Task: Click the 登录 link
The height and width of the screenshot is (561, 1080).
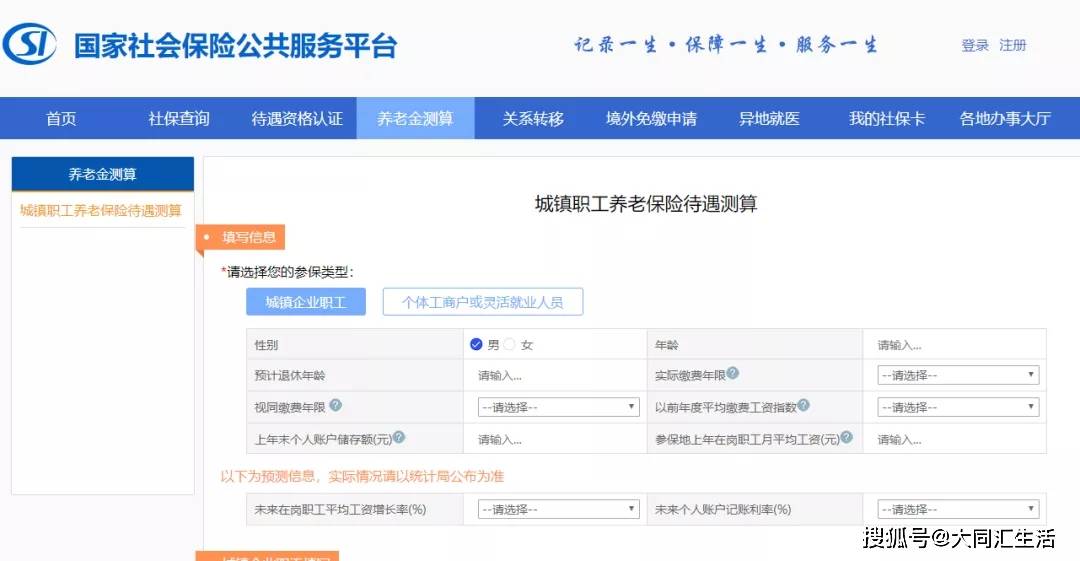Action: tap(975, 45)
